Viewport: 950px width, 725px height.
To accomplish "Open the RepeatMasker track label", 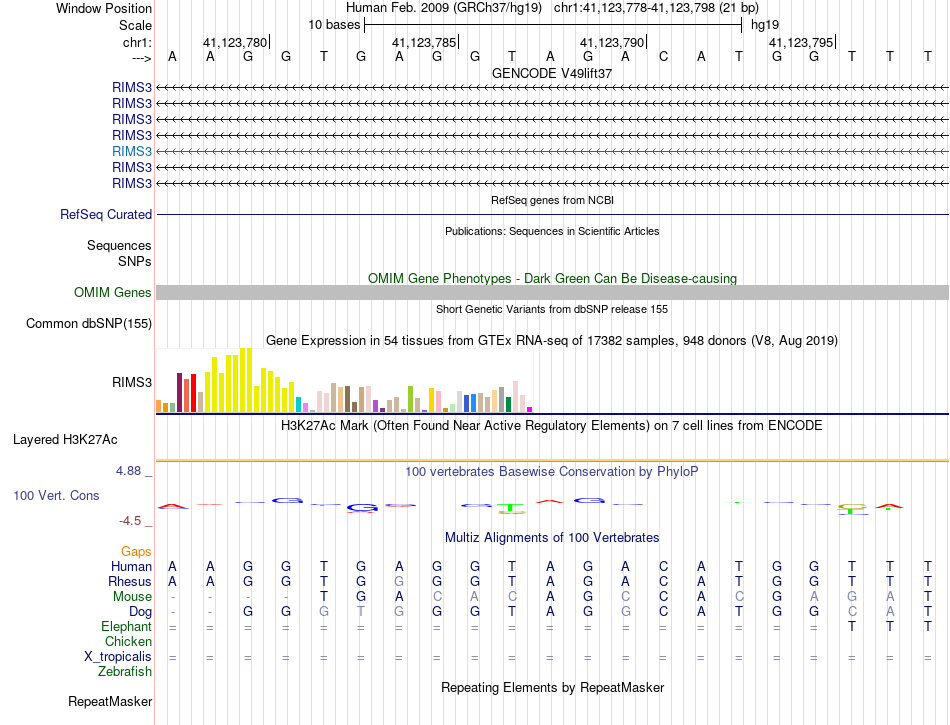I will (110, 702).
